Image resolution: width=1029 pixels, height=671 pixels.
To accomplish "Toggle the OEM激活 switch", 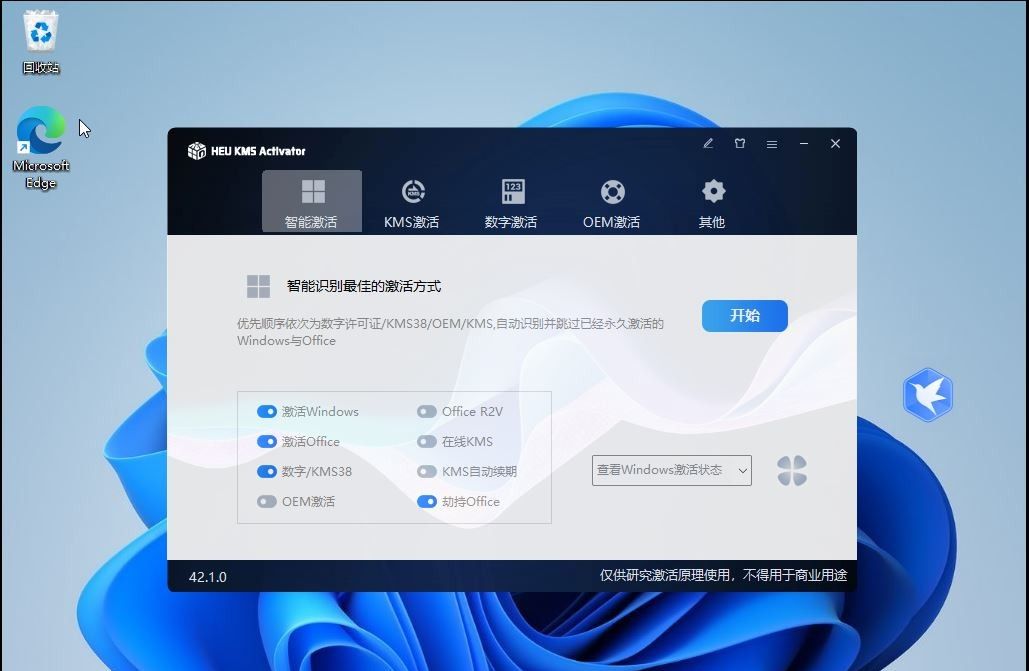I will 266,502.
